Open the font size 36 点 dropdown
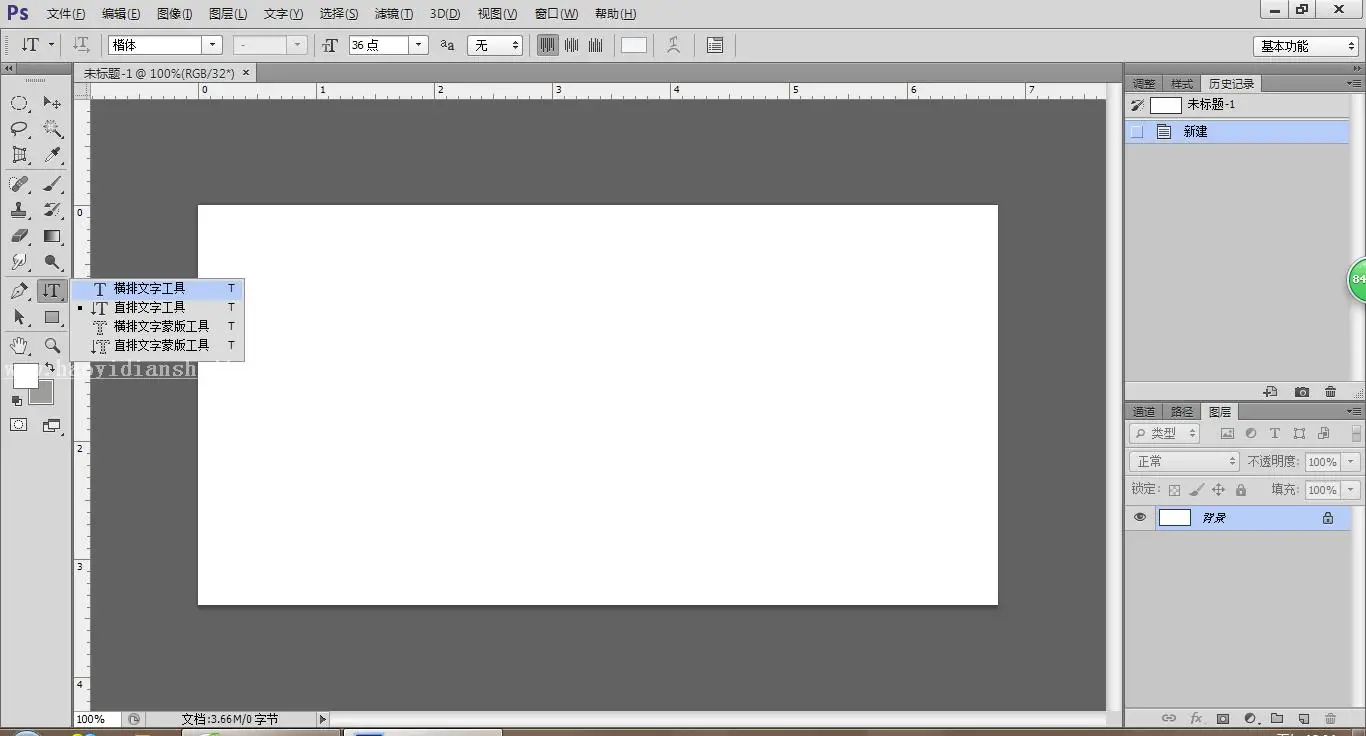 419,45
